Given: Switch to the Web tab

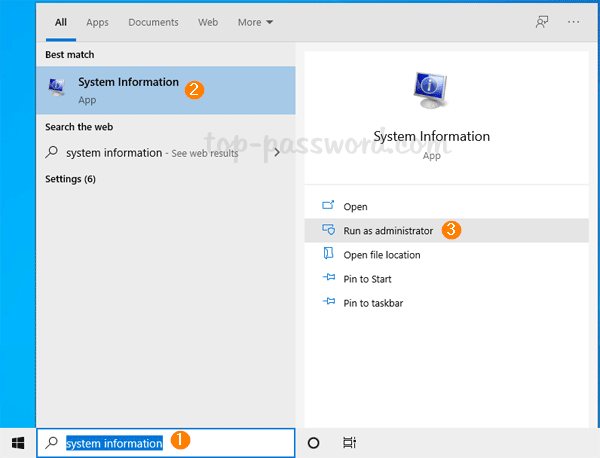Looking at the screenshot, I should tap(208, 23).
